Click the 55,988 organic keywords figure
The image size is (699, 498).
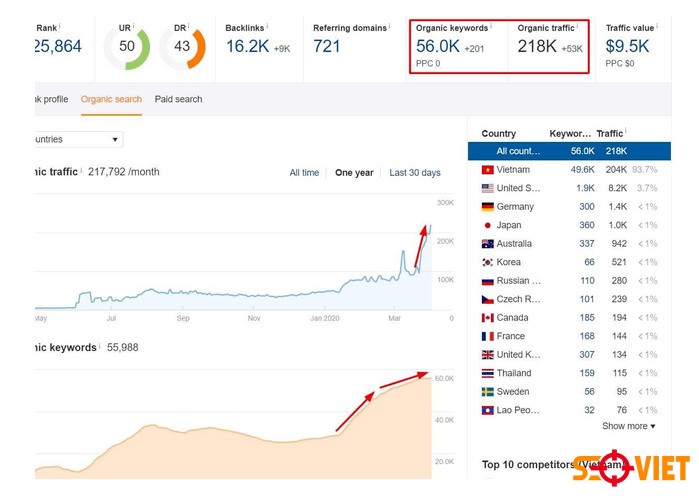coord(123,347)
